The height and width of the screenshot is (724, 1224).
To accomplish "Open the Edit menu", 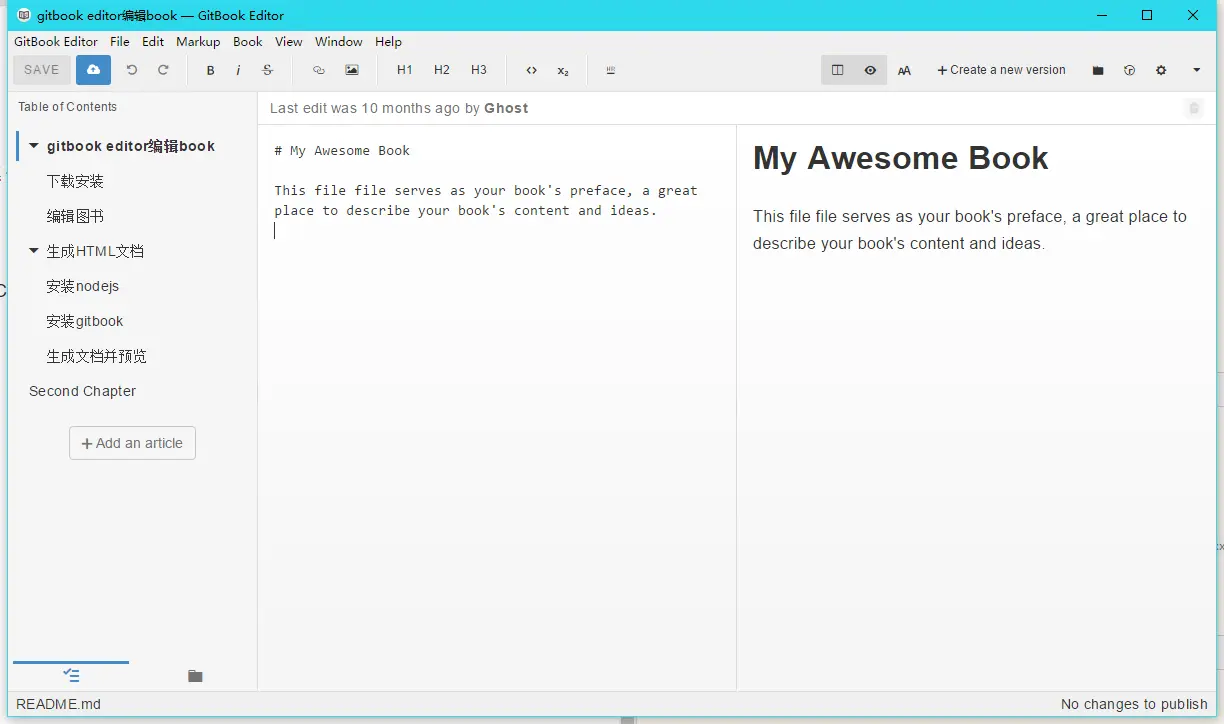I will 153,42.
